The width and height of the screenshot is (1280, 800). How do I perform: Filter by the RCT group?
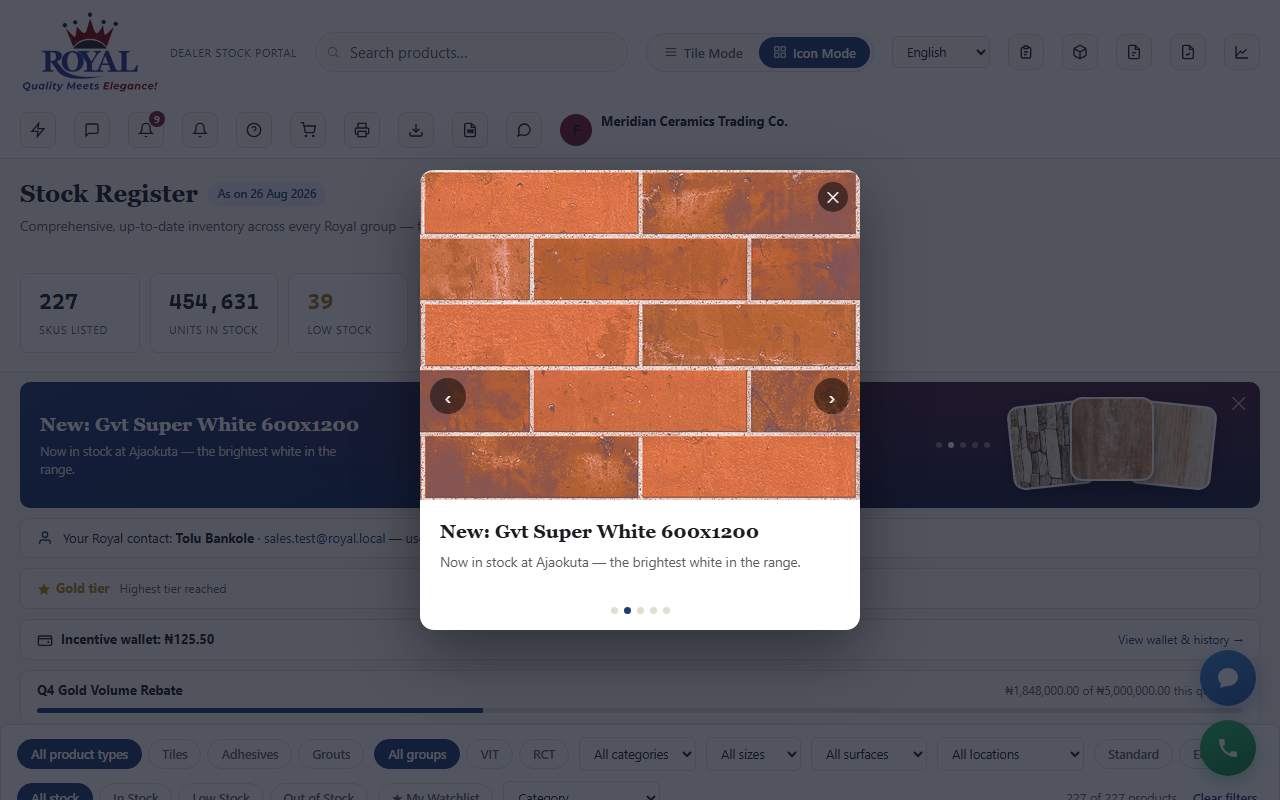point(544,754)
